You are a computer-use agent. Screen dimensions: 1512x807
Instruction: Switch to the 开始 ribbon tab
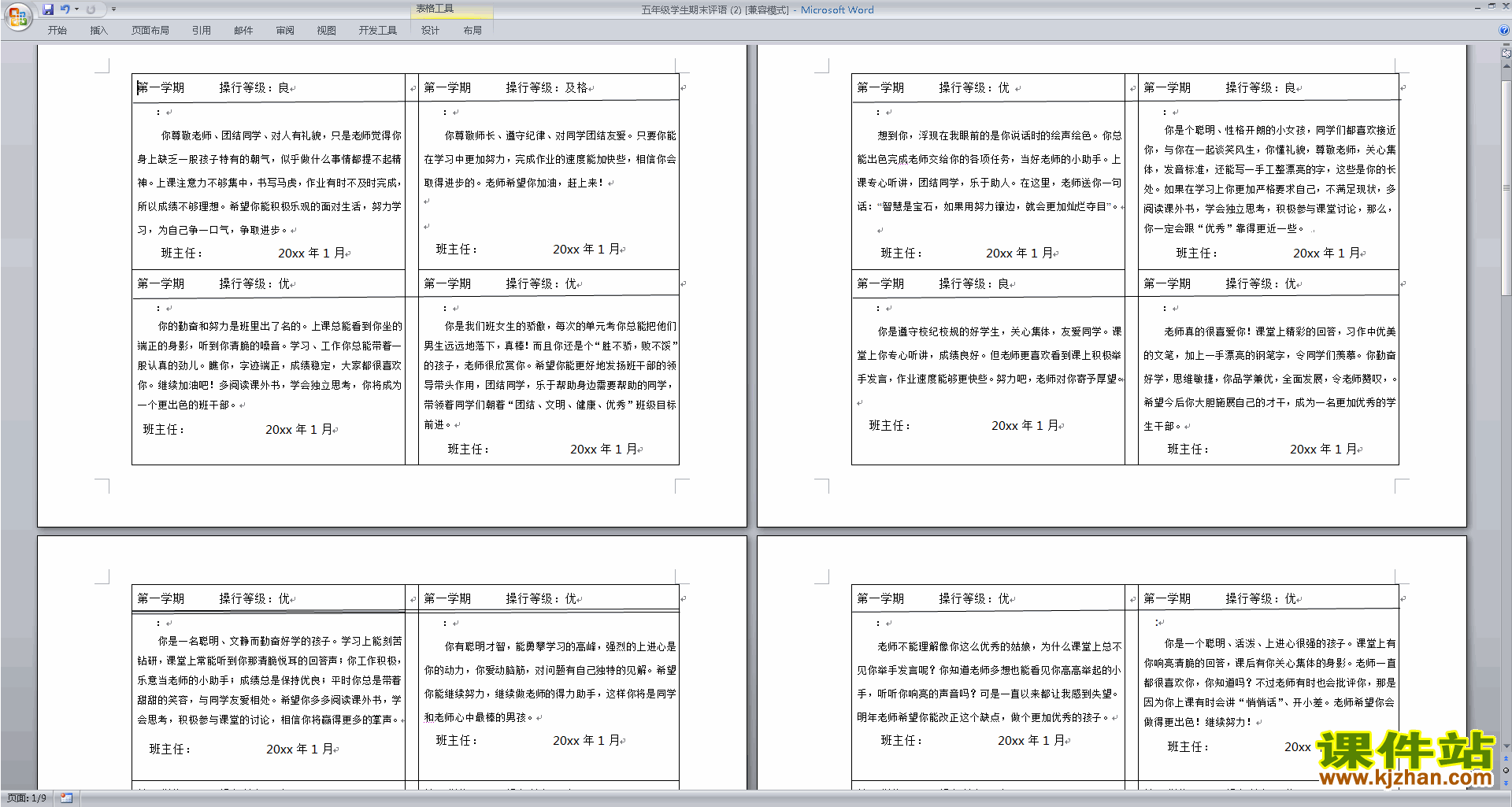(x=57, y=31)
